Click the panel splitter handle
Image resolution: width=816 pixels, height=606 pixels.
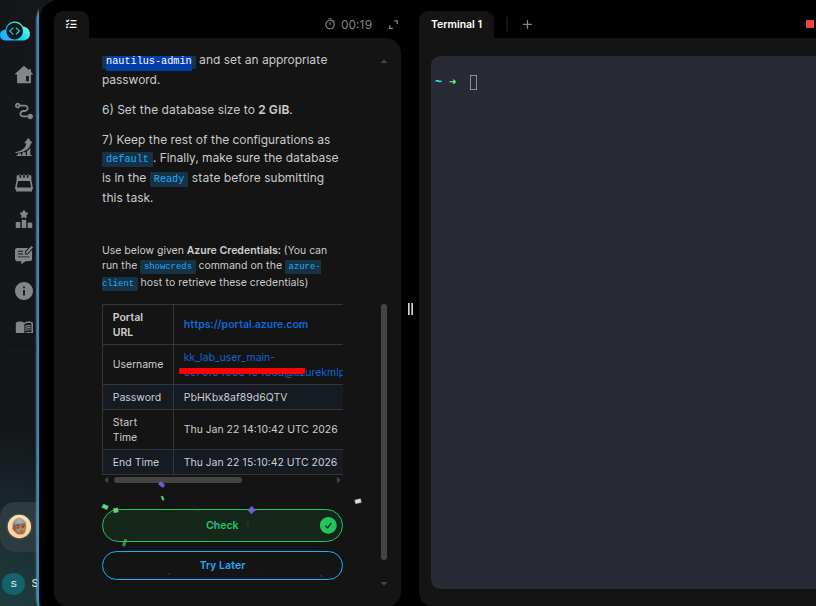(410, 309)
